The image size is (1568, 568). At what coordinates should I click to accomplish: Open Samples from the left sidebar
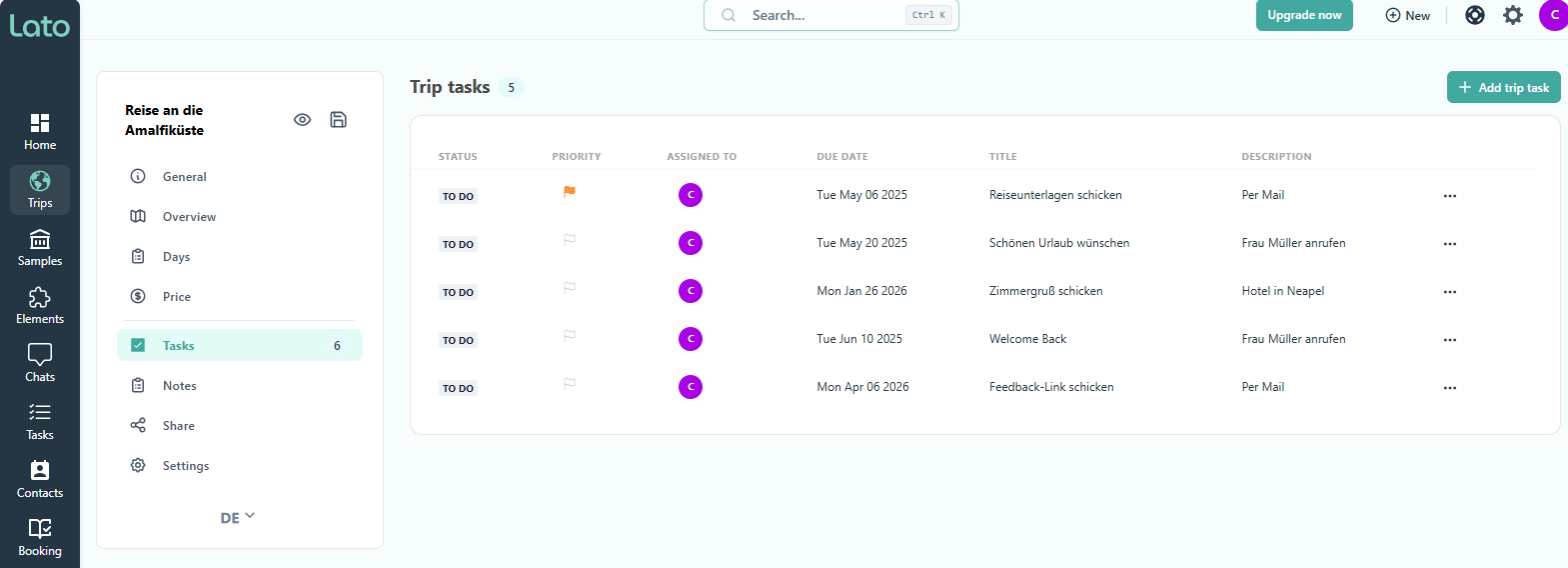pos(40,248)
